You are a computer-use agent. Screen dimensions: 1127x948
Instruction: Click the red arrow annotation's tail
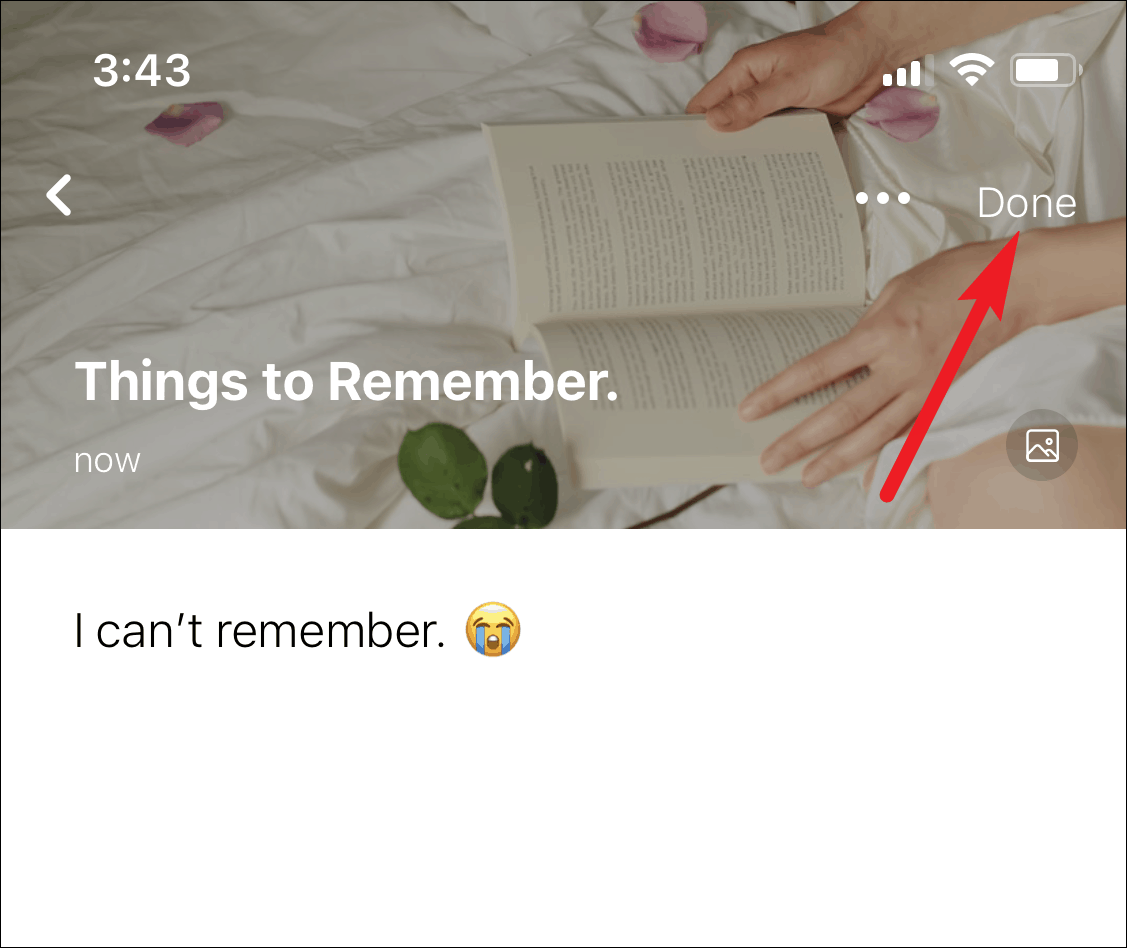889,494
